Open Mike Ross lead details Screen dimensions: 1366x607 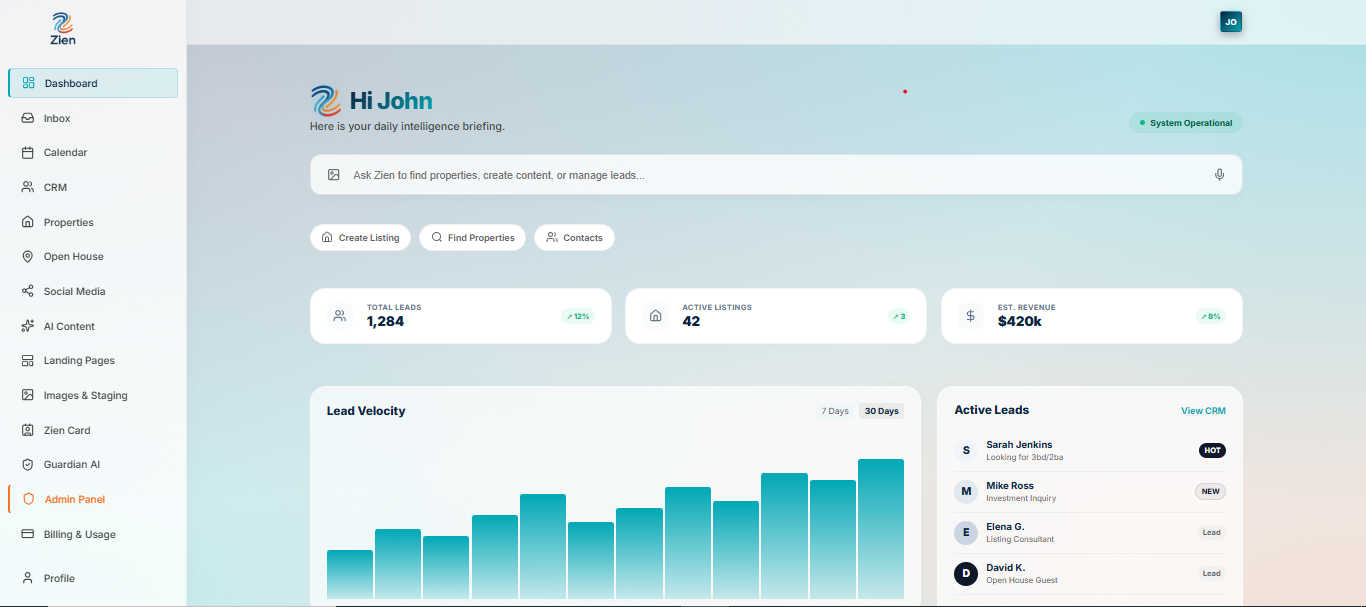(x=1090, y=491)
